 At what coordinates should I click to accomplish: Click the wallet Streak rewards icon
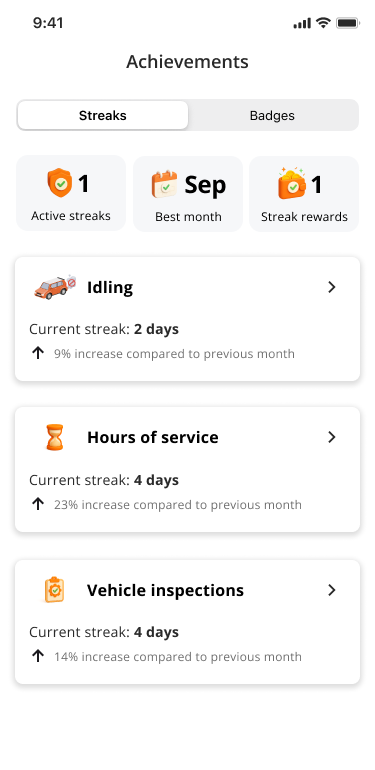click(292, 183)
